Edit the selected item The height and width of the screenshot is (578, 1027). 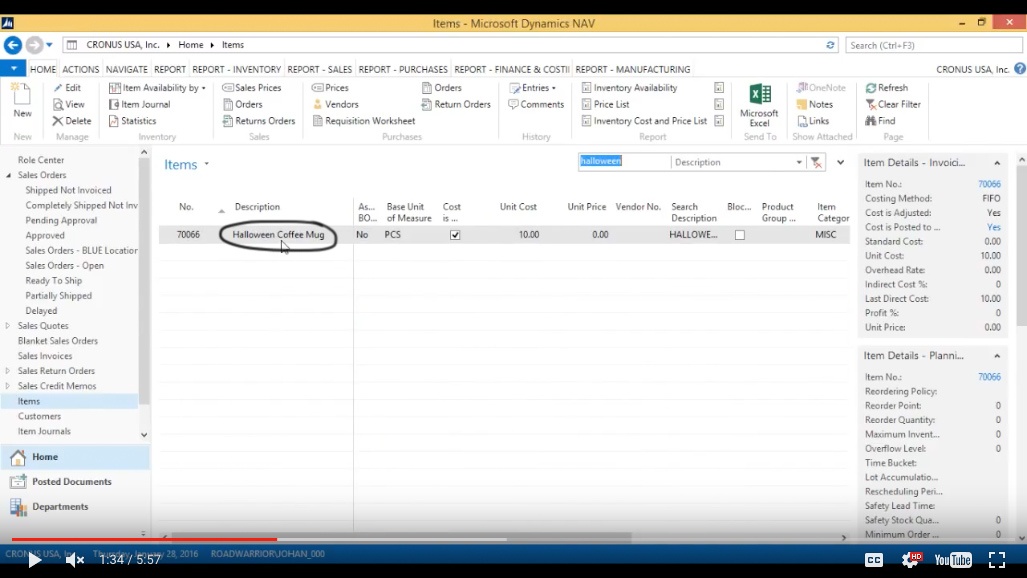[67, 88]
